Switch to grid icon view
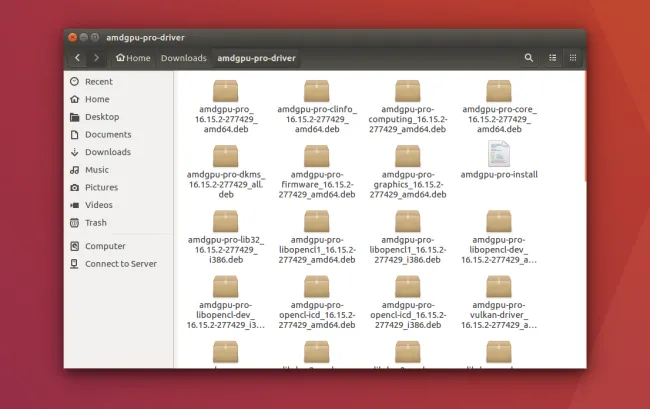The width and height of the screenshot is (650, 409). (572, 58)
